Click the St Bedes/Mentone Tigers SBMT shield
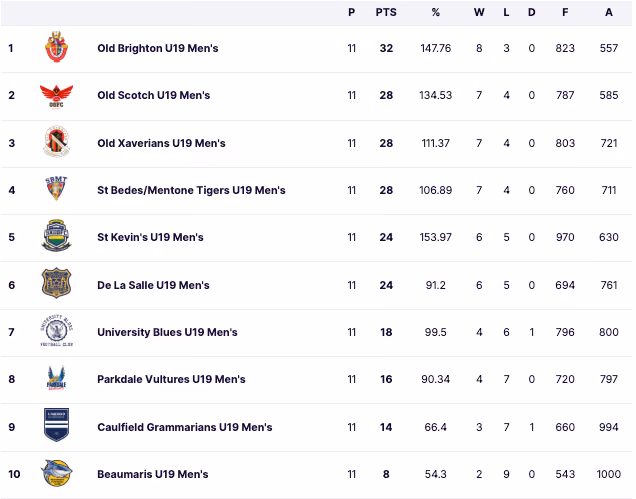Viewport: 636px width, 499px height. pos(56,188)
